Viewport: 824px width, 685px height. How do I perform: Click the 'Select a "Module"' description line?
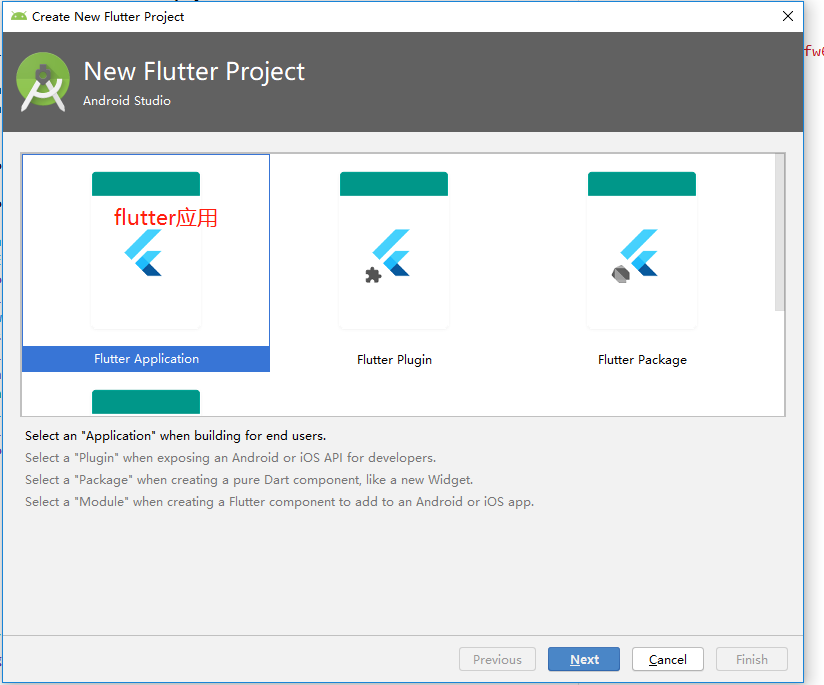(280, 502)
